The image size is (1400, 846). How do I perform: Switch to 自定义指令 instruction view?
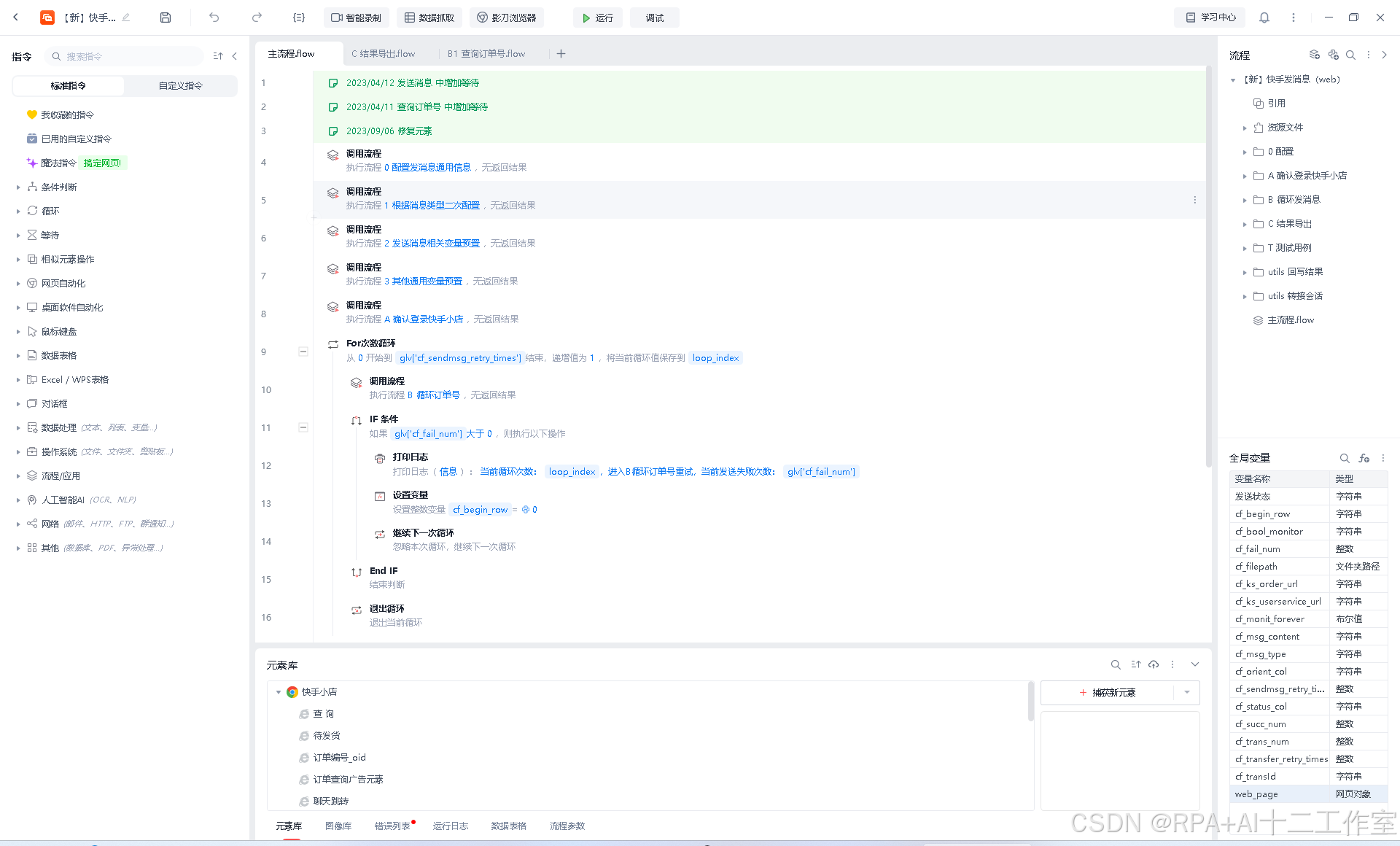(179, 85)
